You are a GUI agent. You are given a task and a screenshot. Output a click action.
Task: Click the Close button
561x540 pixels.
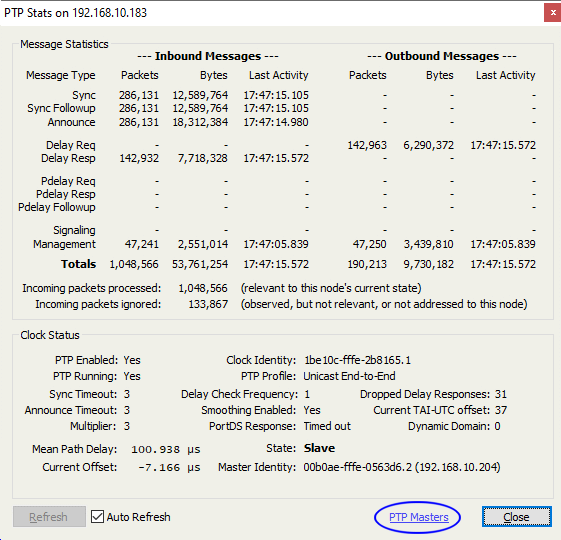coord(516,517)
